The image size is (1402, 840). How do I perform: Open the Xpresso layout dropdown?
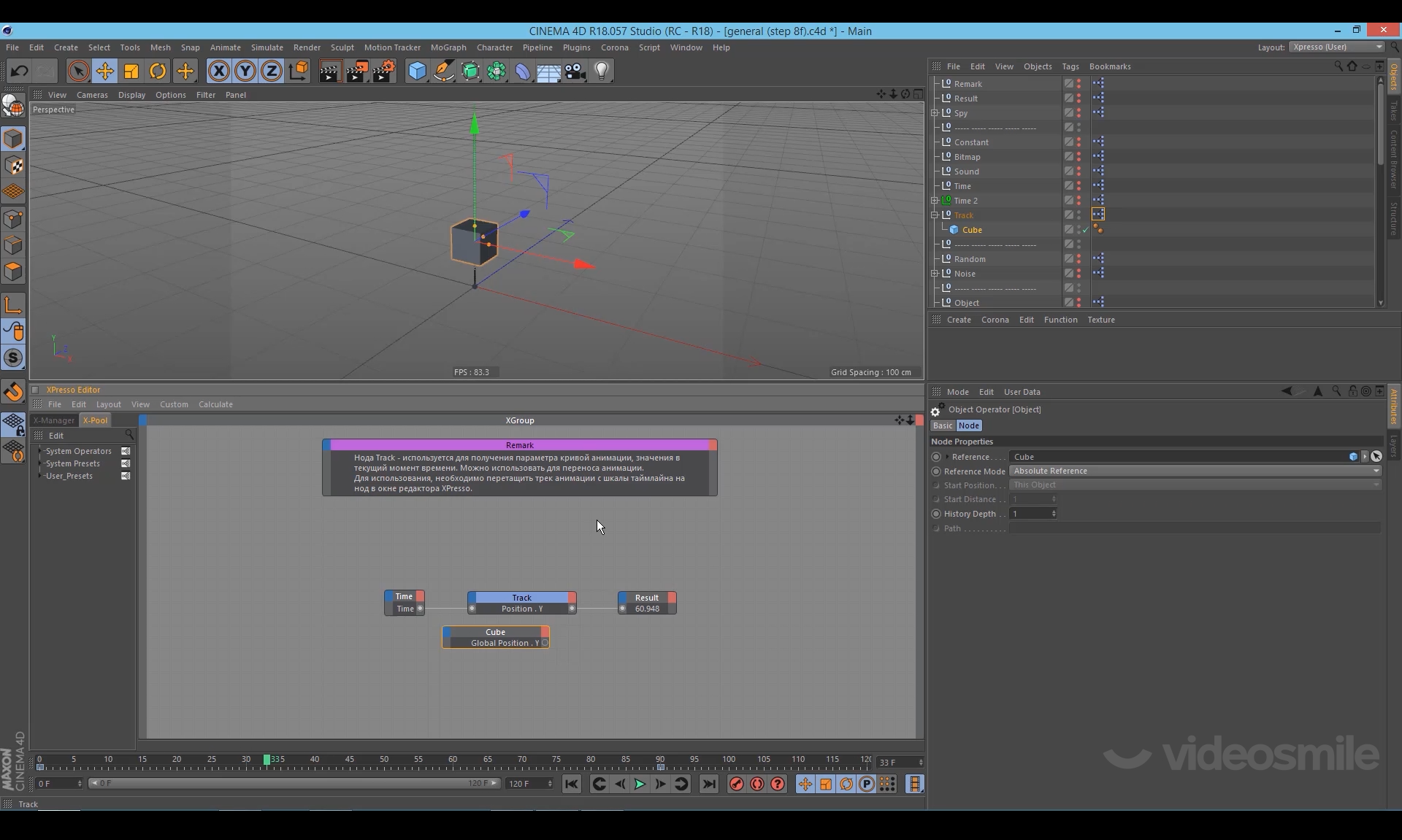[1336, 47]
